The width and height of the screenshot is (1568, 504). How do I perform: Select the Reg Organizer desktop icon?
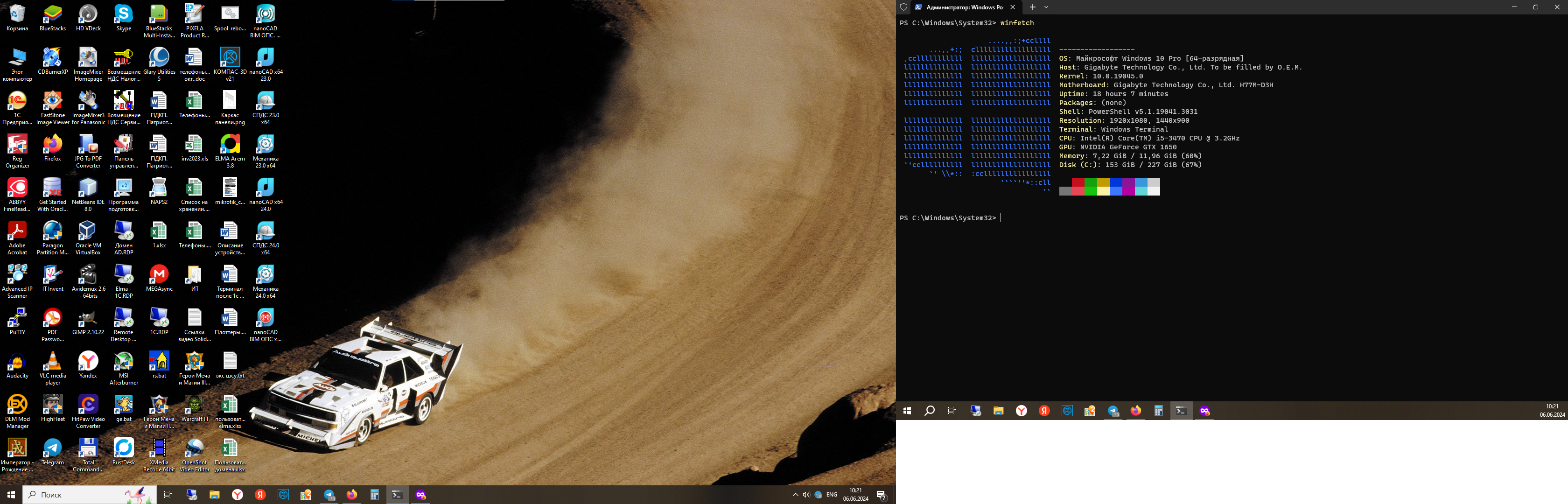coord(17,152)
